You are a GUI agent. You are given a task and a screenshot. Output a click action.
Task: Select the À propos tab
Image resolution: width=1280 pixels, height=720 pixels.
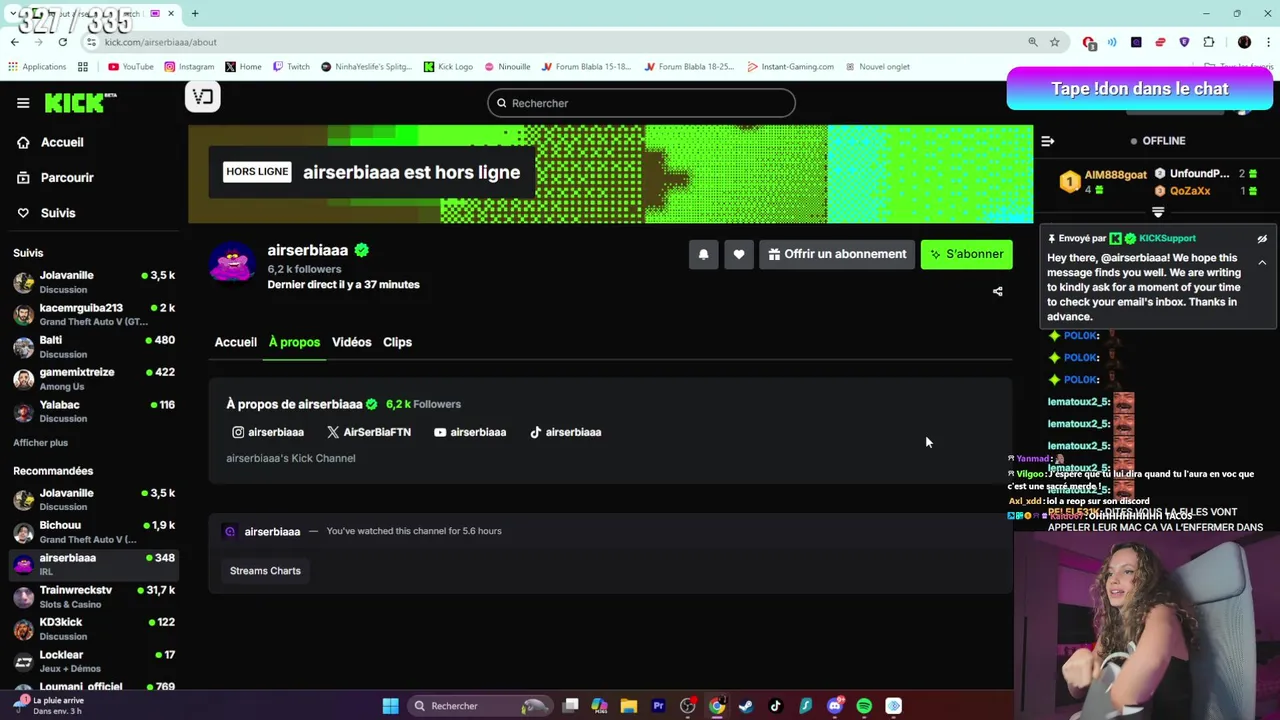tap(294, 342)
